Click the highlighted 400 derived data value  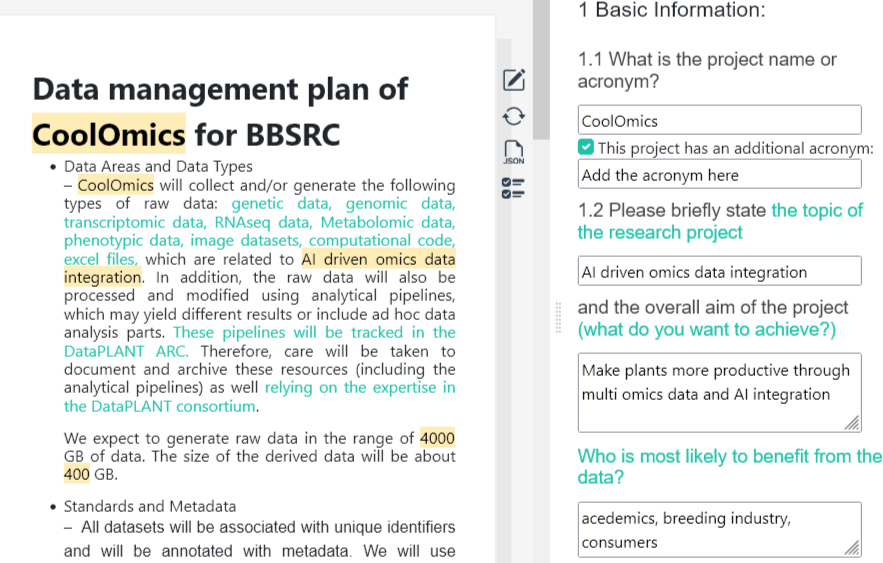[77, 475]
